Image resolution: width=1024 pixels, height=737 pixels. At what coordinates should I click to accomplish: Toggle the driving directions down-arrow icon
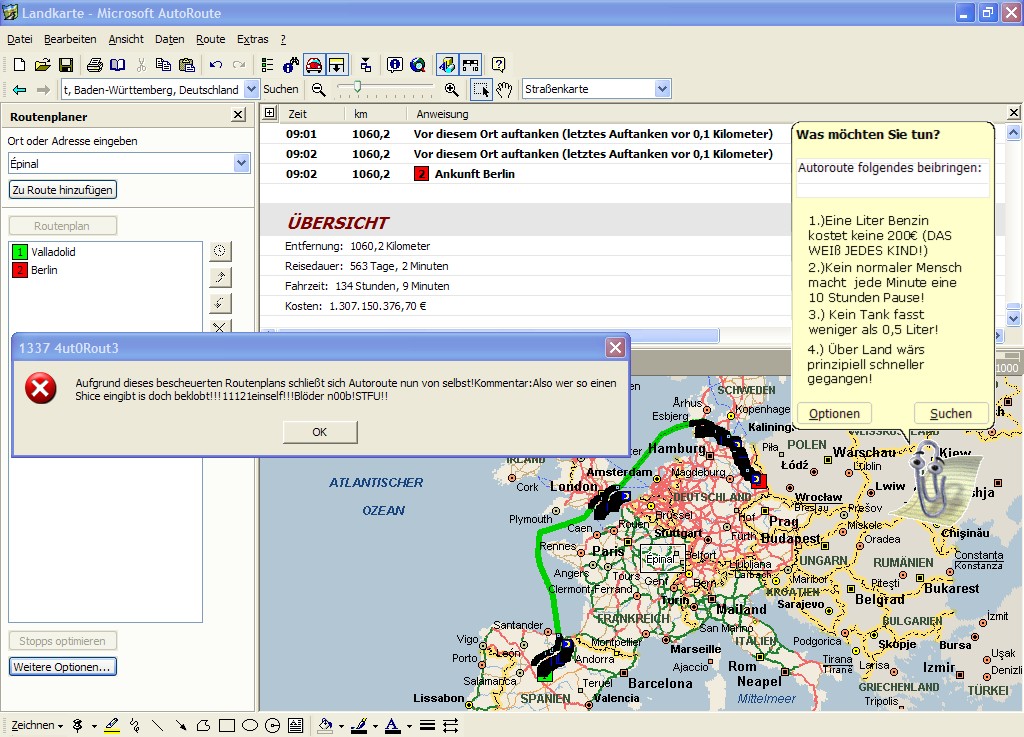click(337, 65)
